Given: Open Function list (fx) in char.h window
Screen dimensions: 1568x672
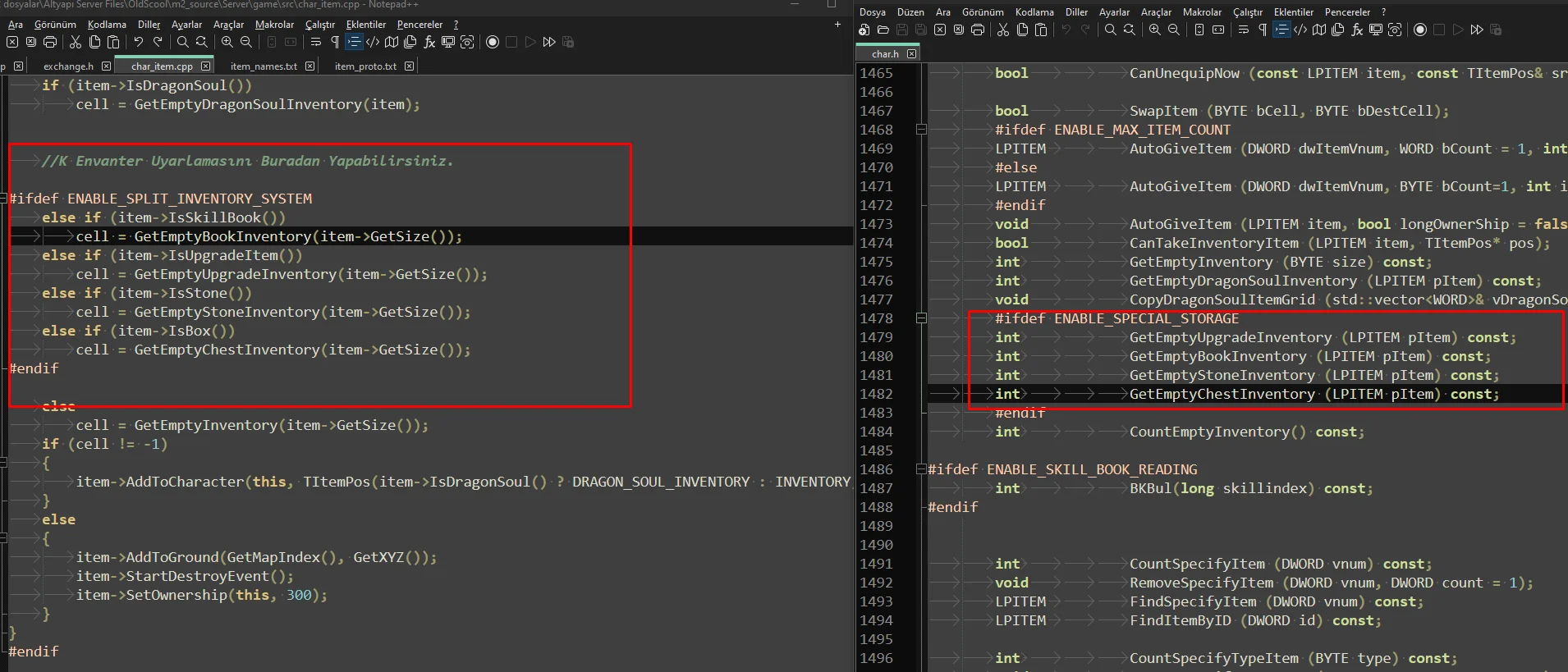Looking at the screenshot, I should coord(1357,30).
